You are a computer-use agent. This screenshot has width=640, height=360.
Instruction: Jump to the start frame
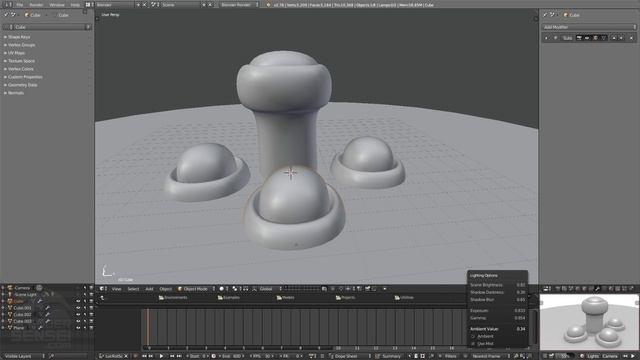[x=144, y=356]
